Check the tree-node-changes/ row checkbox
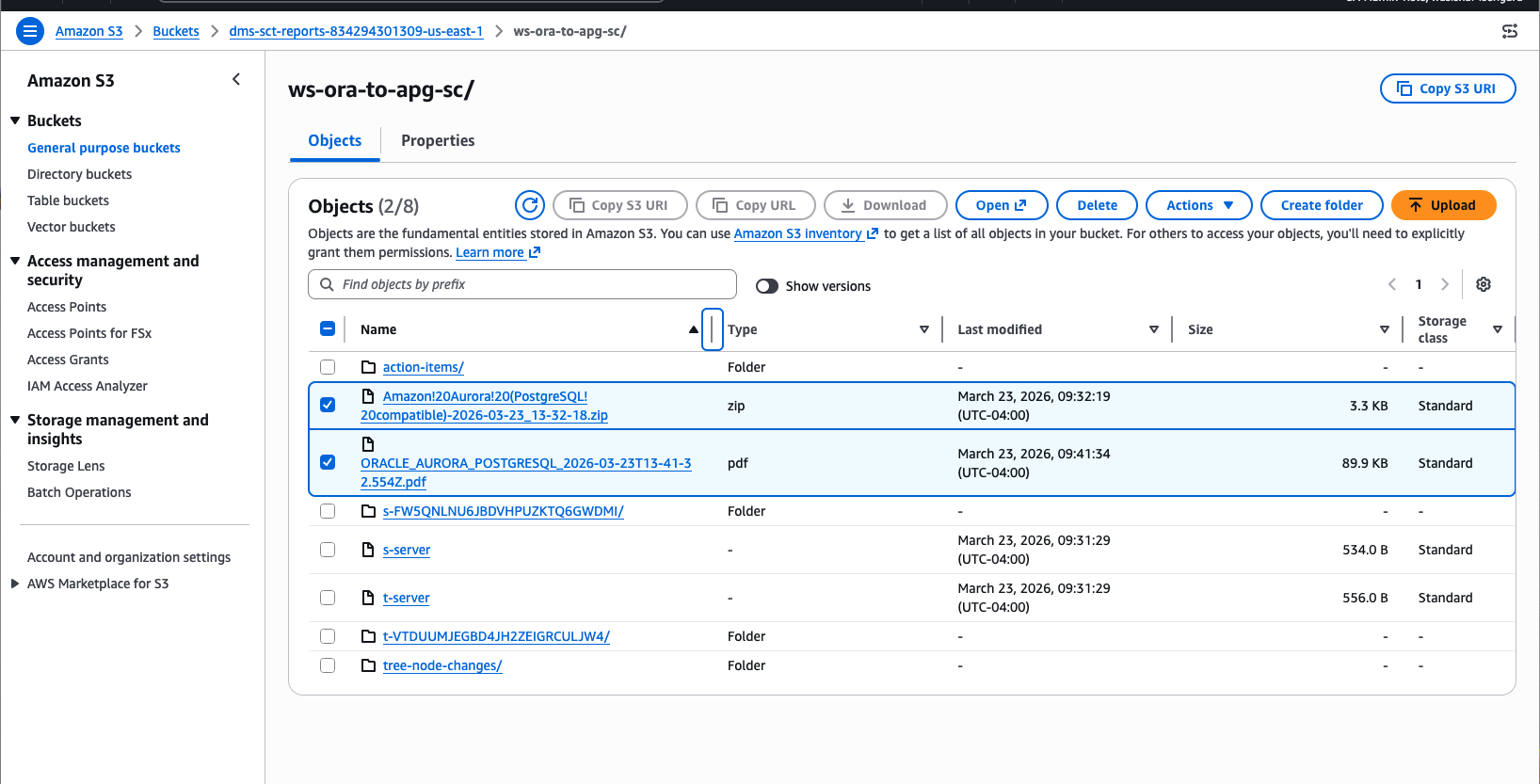The image size is (1540, 784). tap(328, 665)
